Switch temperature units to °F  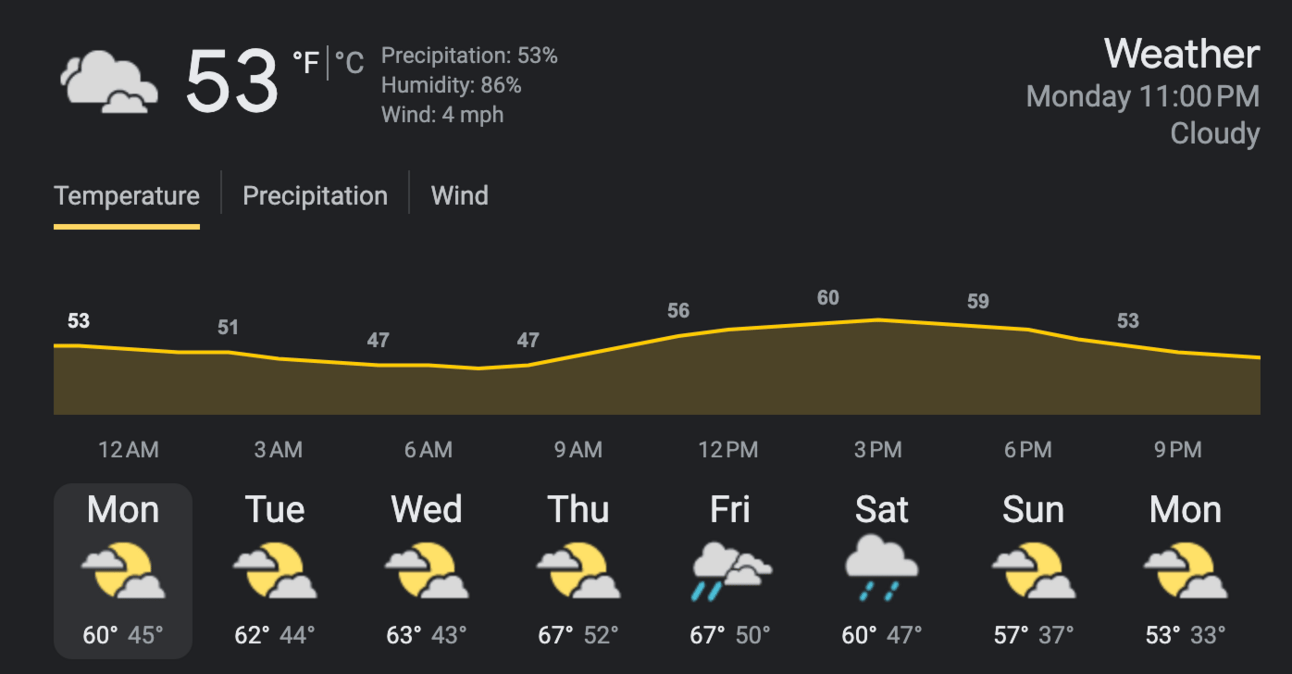[306, 64]
